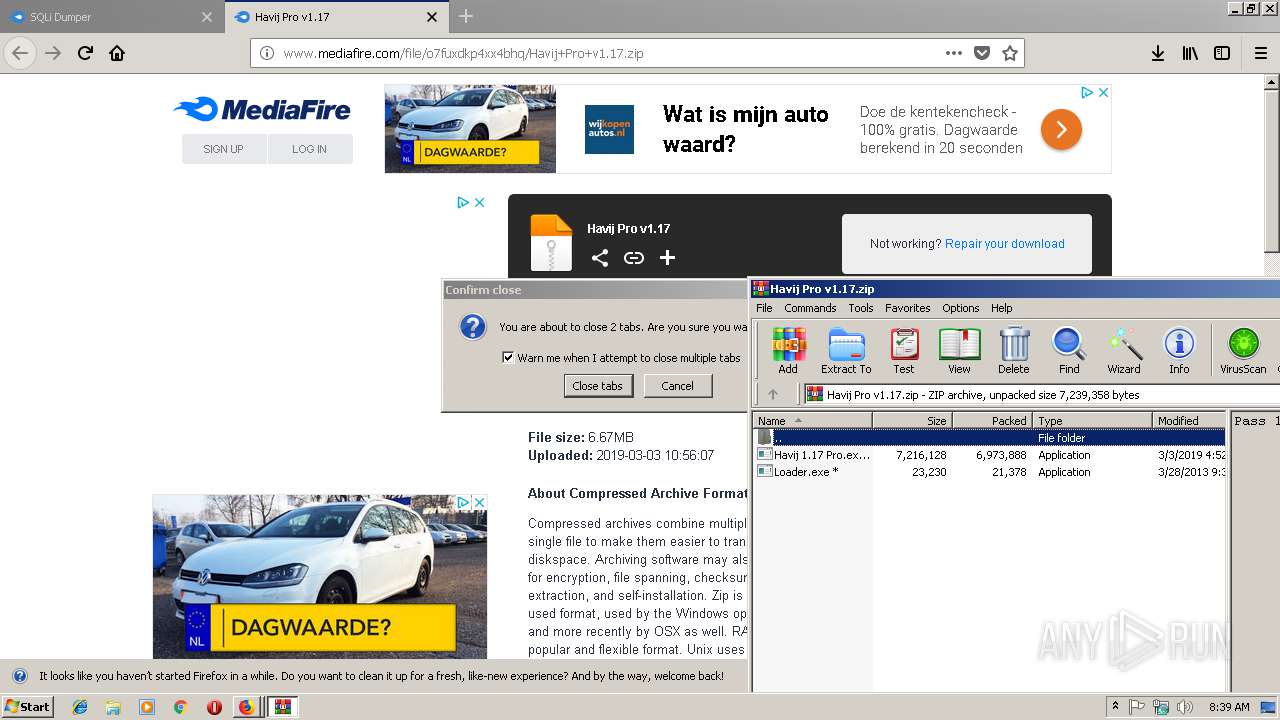Image resolution: width=1280 pixels, height=720 pixels.
Task: Click the MediaFire share icon
Action: [600, 258]
